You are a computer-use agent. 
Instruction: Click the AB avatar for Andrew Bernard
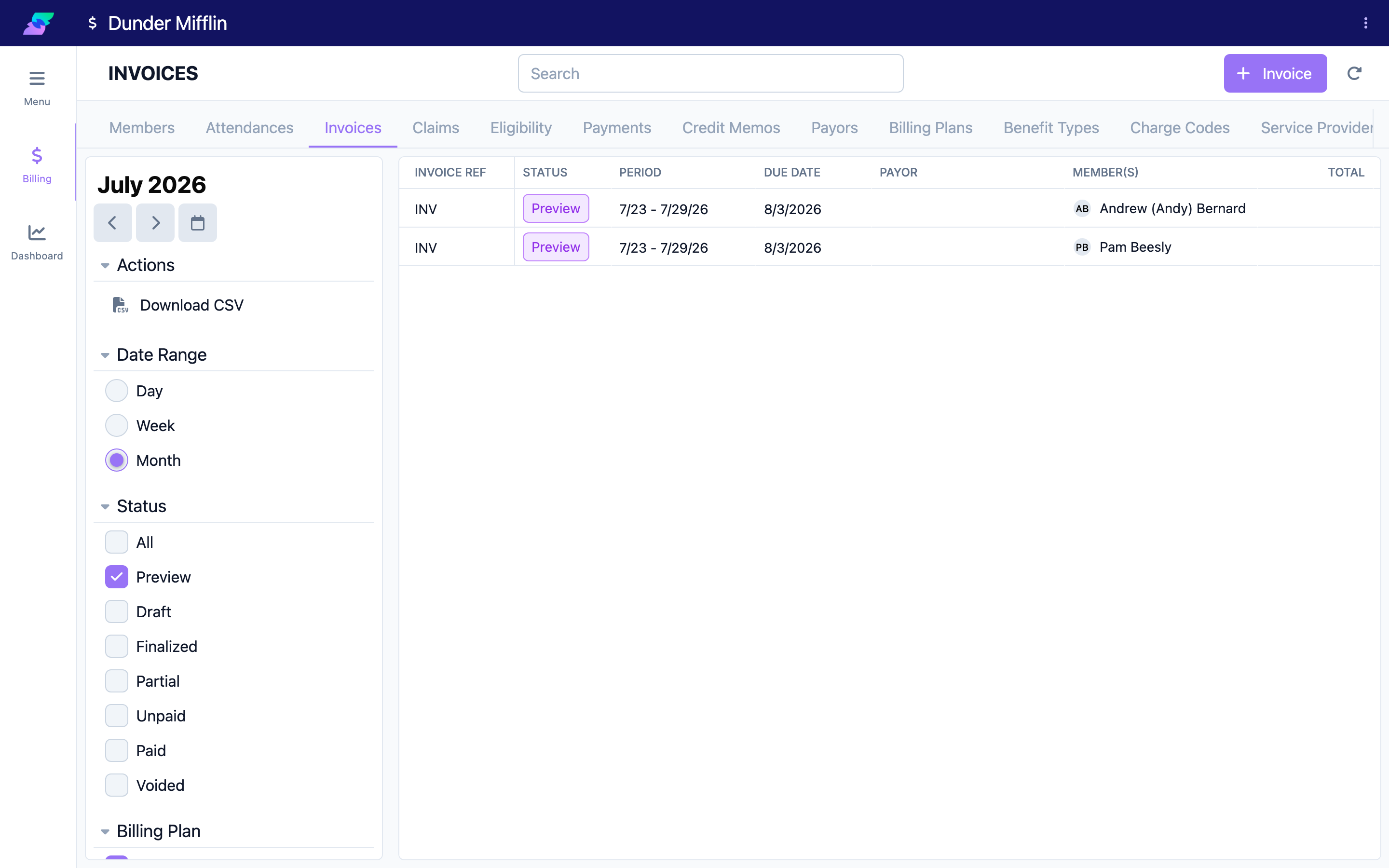coord(1082,208)
